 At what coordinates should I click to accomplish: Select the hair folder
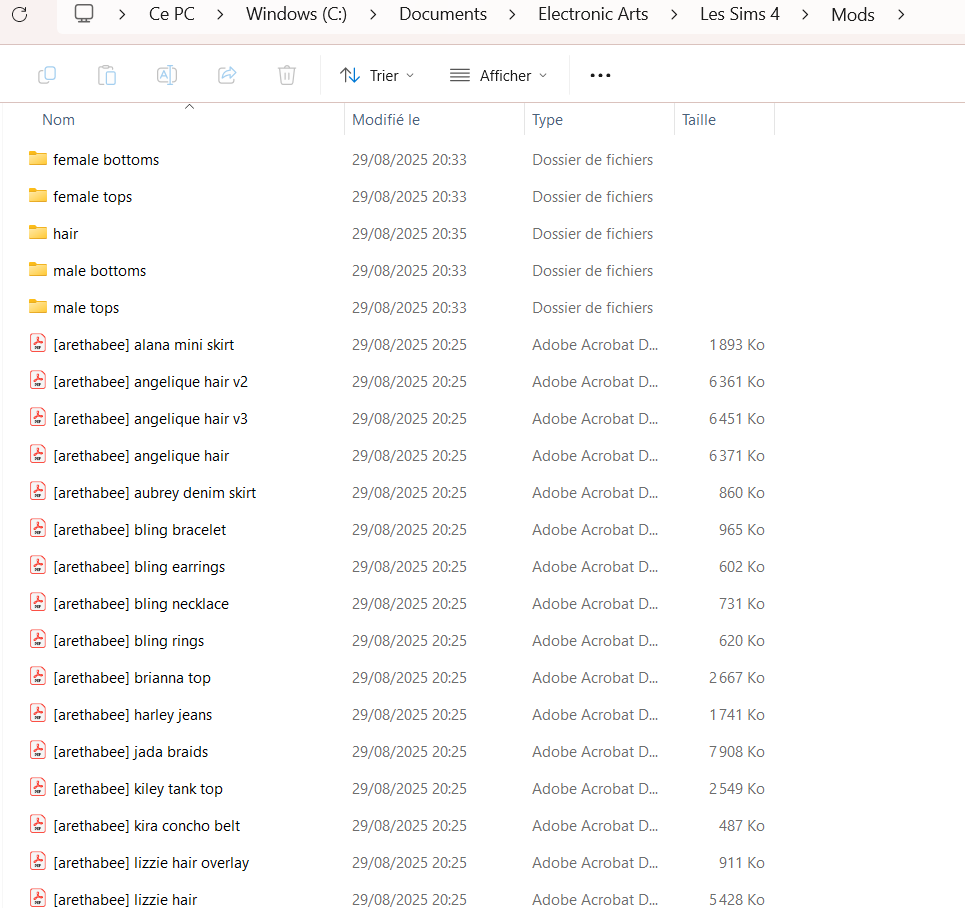[65, 234]
